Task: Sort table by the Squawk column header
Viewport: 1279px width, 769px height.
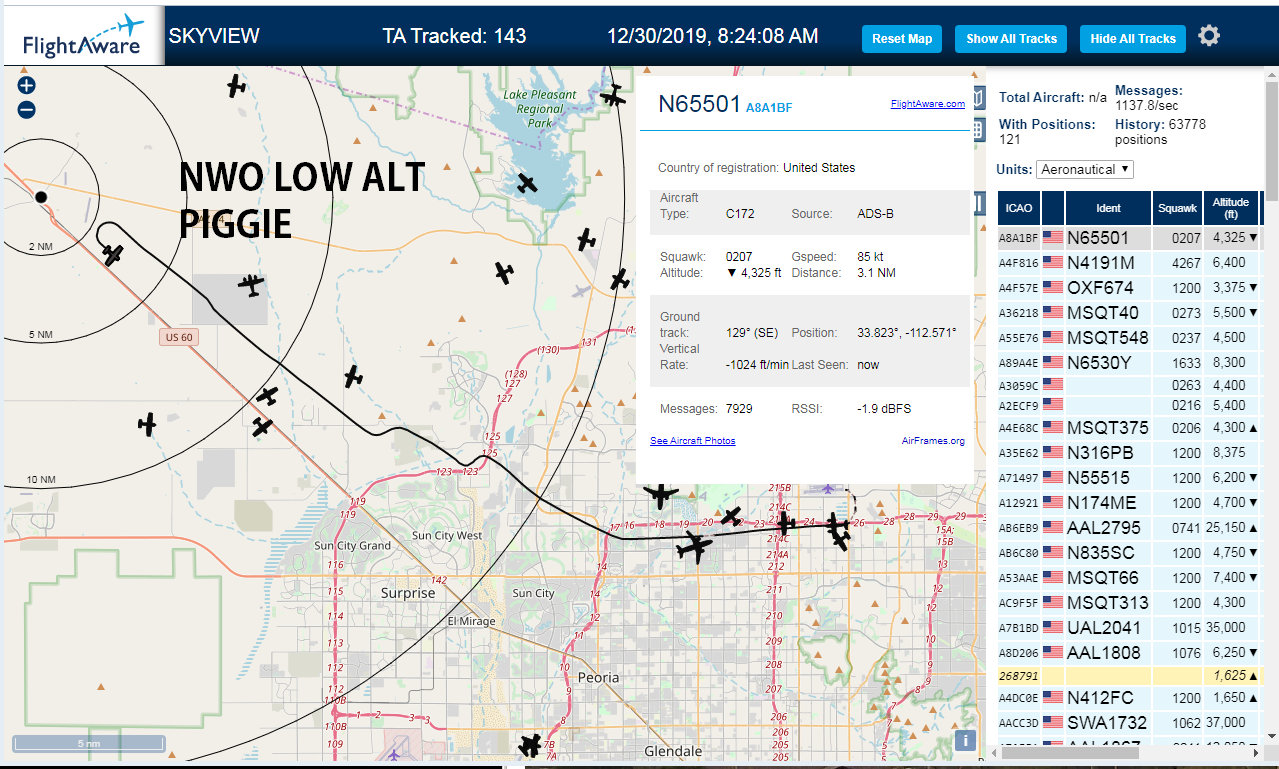Action: click(x=1176, y=208)
